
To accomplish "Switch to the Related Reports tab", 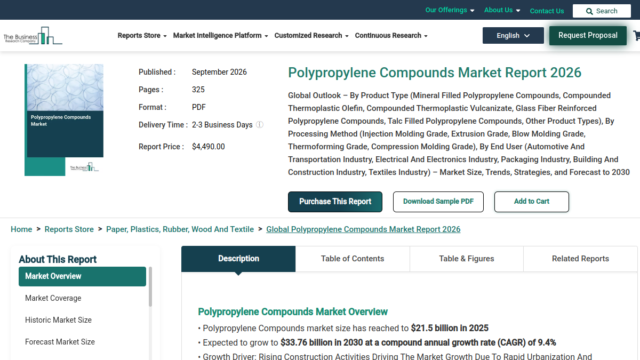I will (580, 259).
